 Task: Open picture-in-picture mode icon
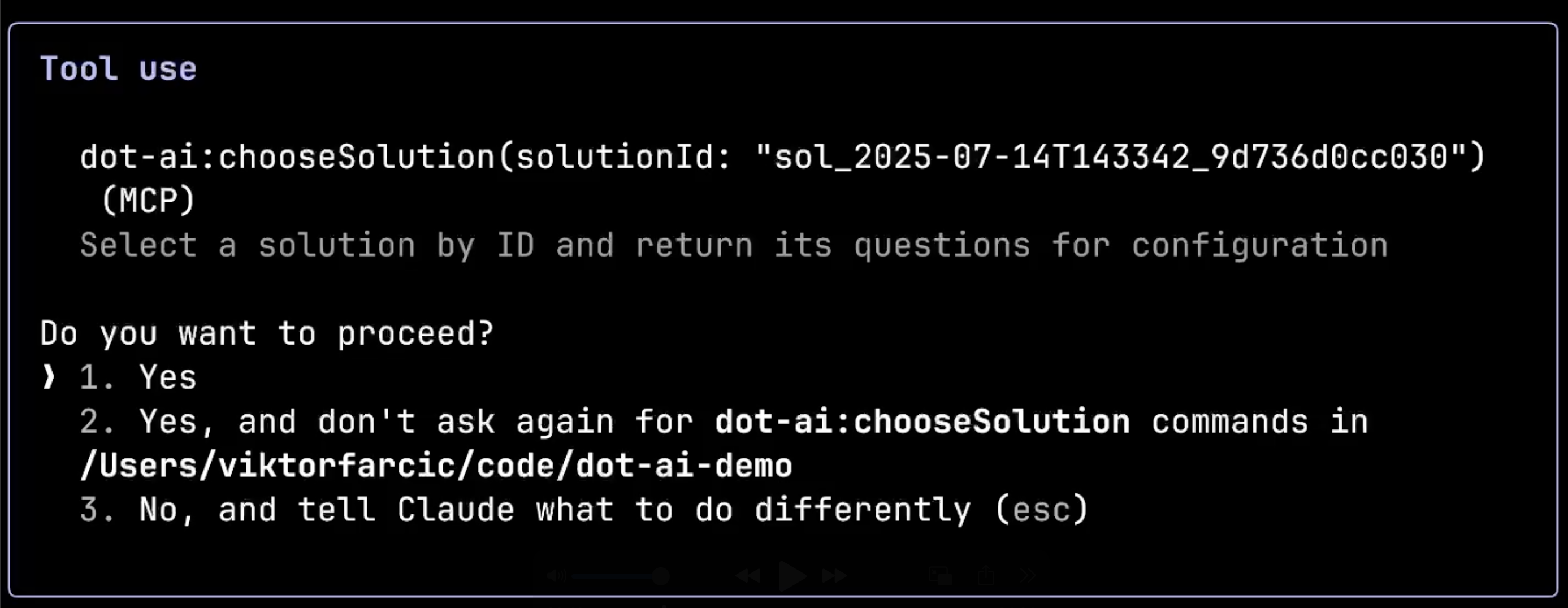(x=941, y=576)
